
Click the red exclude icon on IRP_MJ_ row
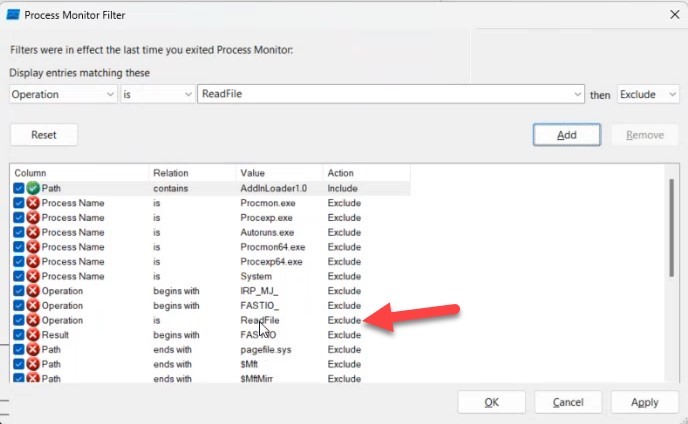[33, 291]
